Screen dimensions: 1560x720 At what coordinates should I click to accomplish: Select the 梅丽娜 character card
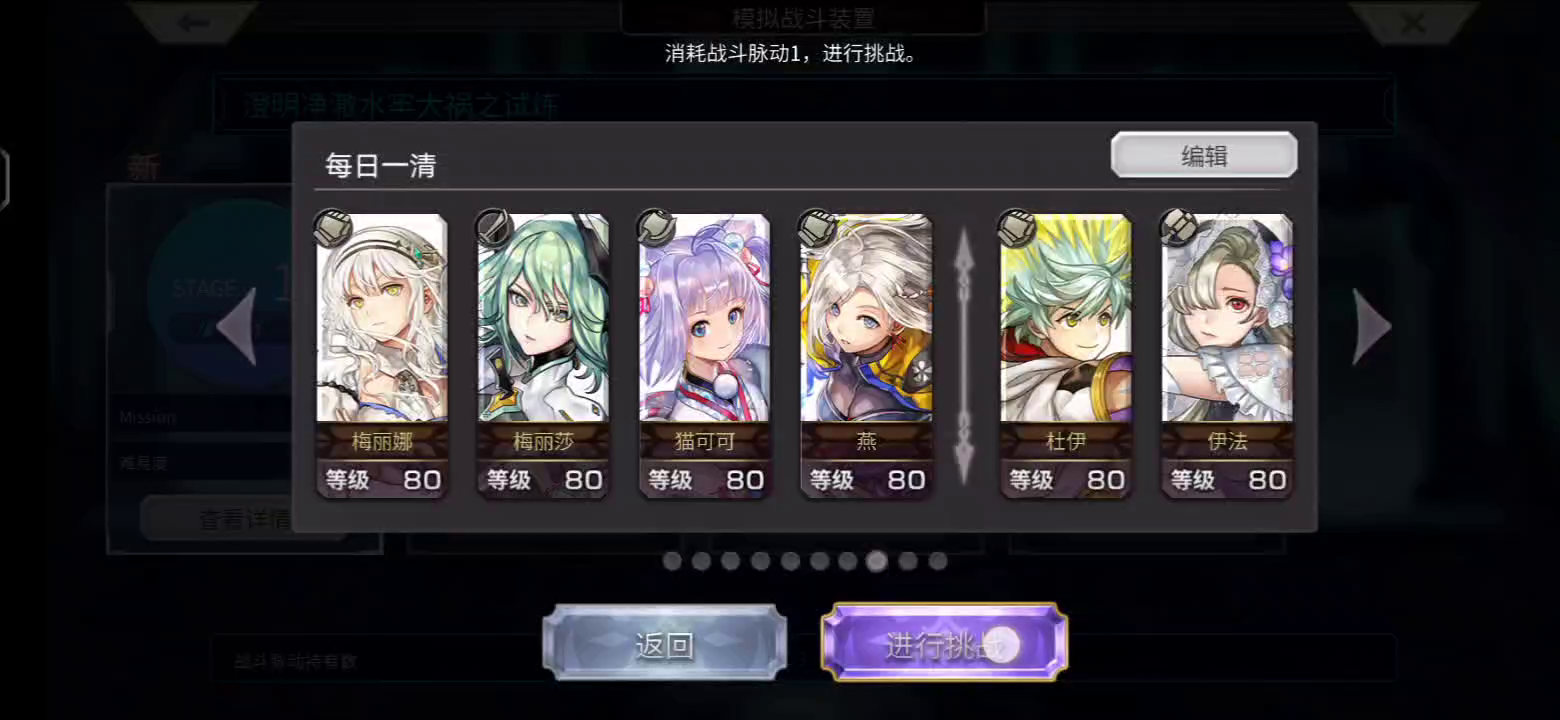382,356
